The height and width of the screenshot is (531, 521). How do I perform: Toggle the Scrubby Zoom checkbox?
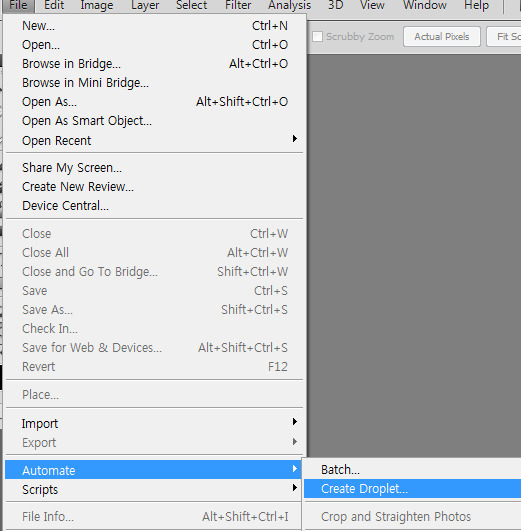[317, 37]
